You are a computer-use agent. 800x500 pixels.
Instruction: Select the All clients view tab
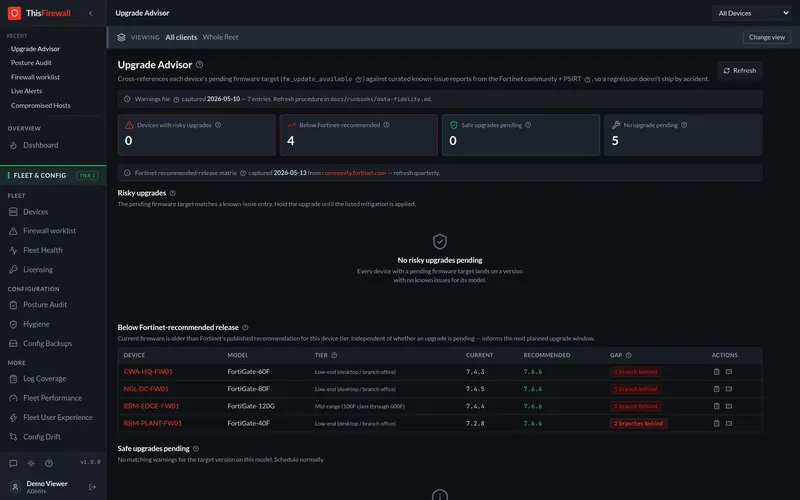(181, 37)
